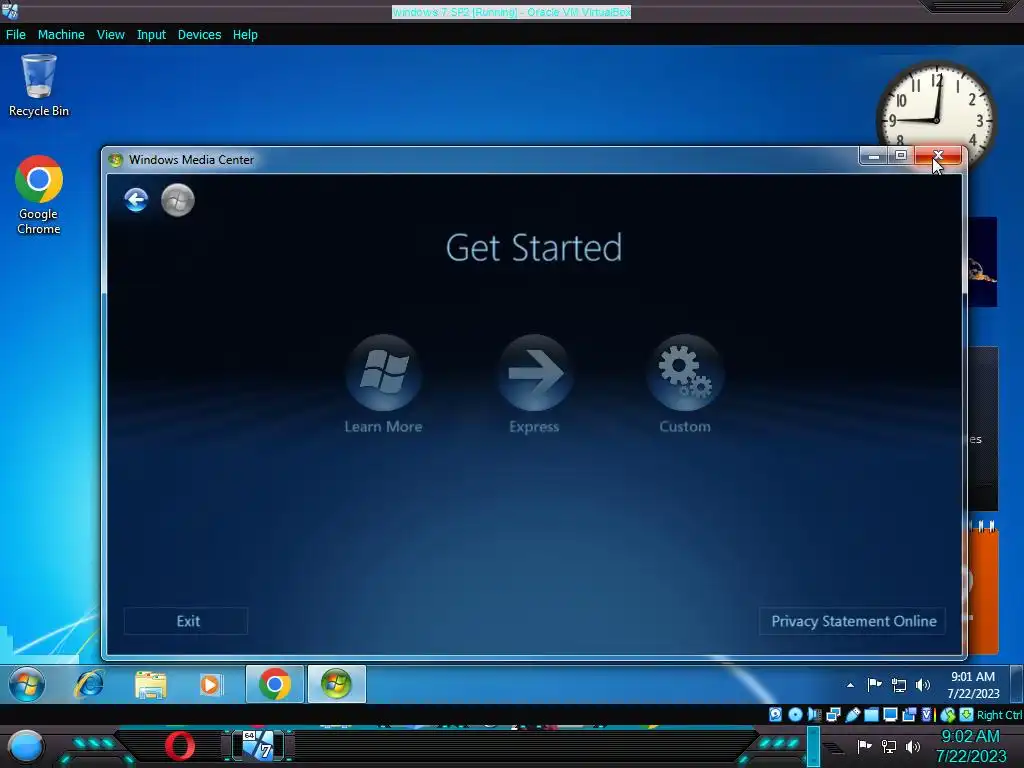The height and width of the screenshot is (768, 1024).
Task: Launch Internet Explorer from the guest taskbar
Action: click(89, 684)
